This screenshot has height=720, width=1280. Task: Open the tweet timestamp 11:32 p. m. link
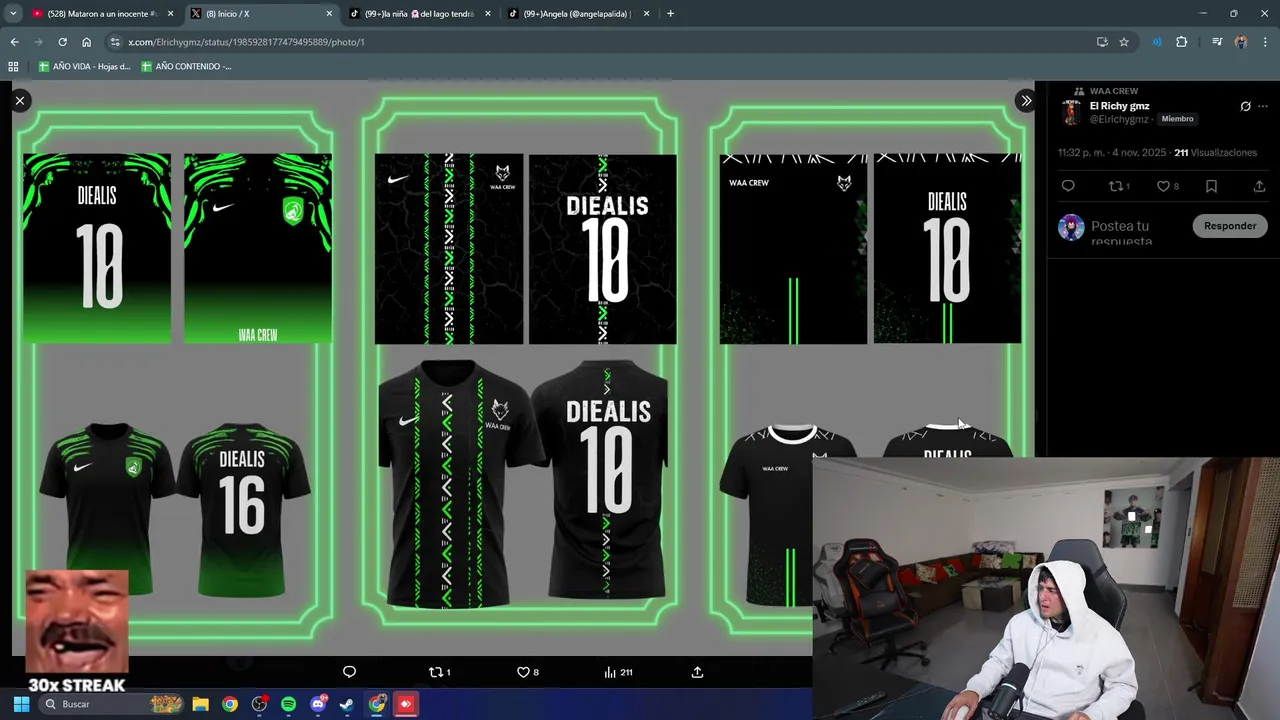point(1112,153)
